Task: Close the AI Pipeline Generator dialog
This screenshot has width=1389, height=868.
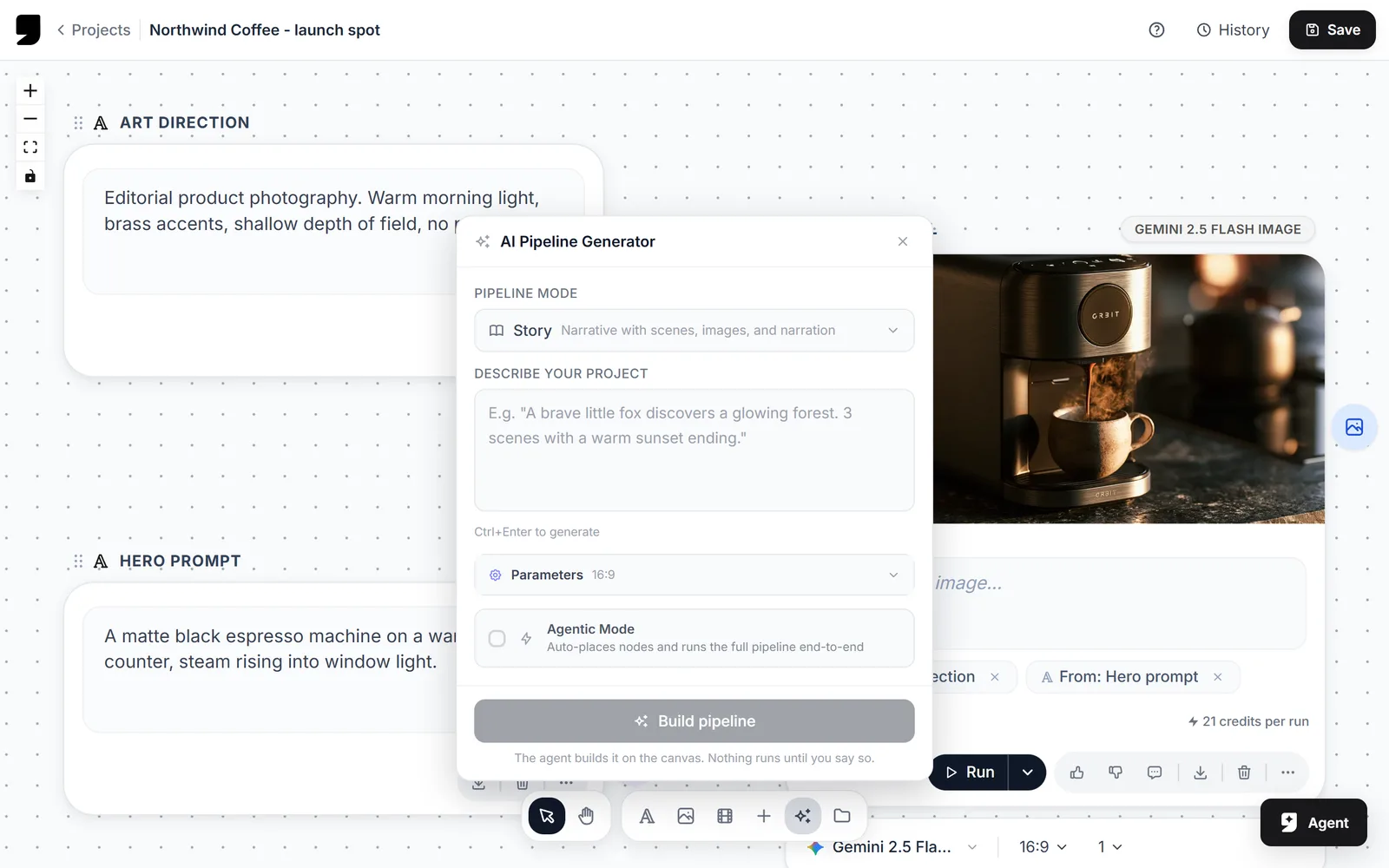Action: click(x=903, y=241)
